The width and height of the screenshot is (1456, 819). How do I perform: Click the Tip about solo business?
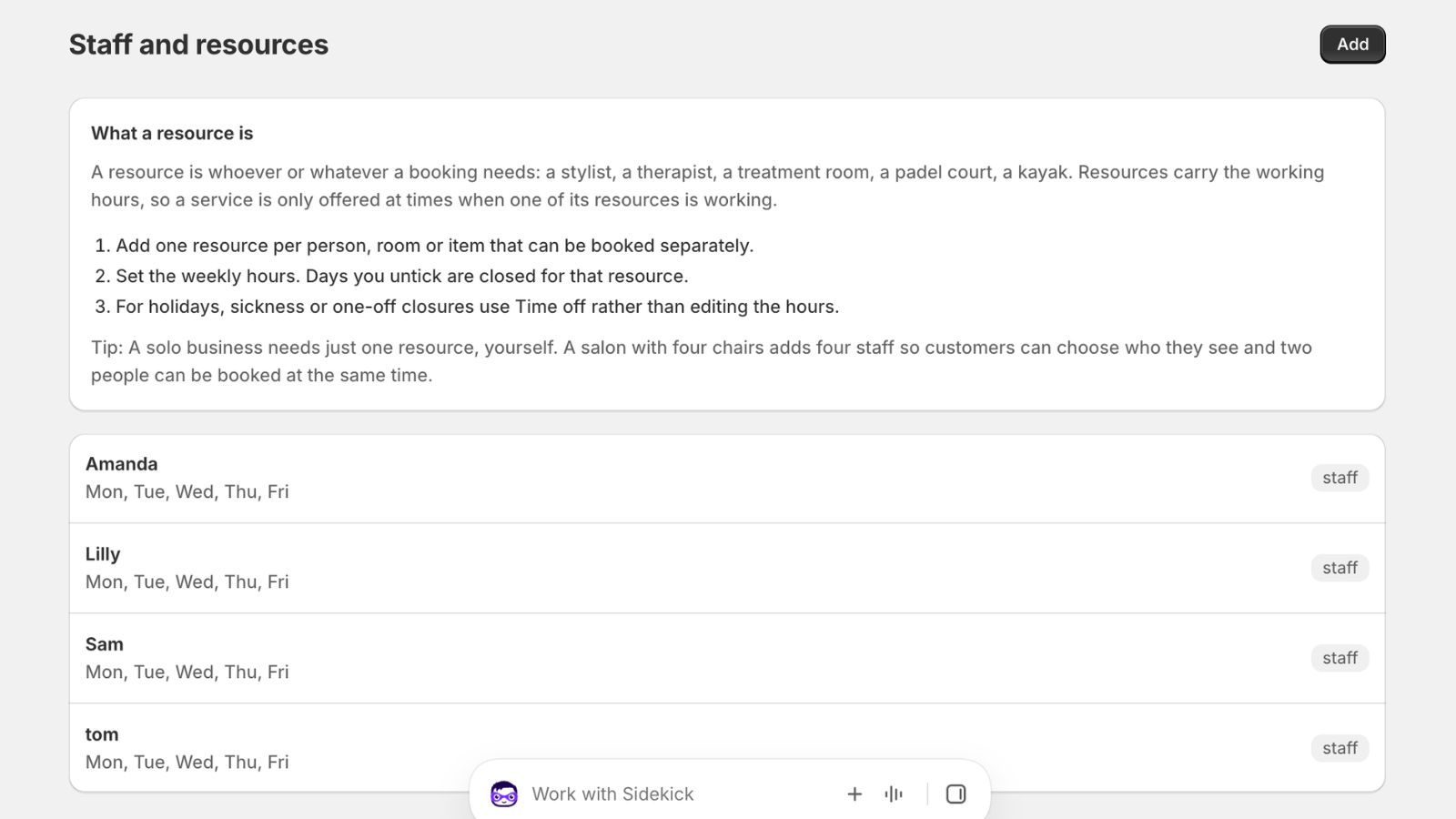click(x=702, y=361)
